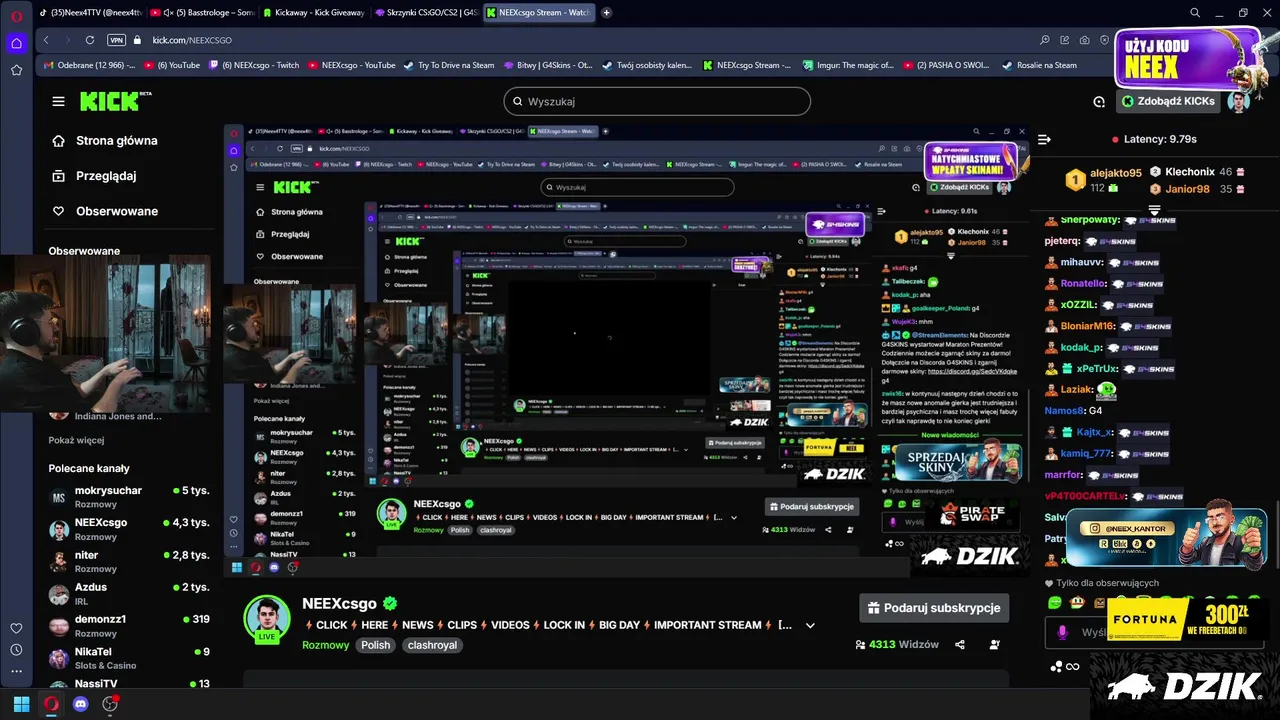Open the Rosalie na Steam bookmark
This screenshot has height=720, width=1280.
[1040, 65]
